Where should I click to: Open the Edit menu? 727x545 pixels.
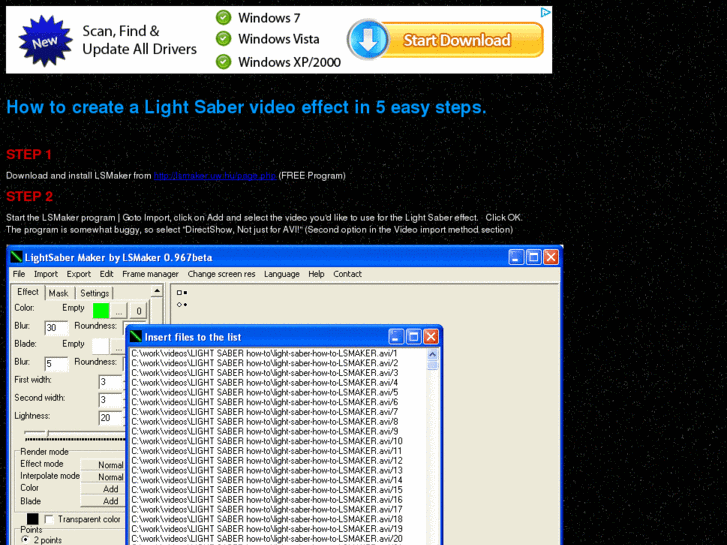[106, 274]
